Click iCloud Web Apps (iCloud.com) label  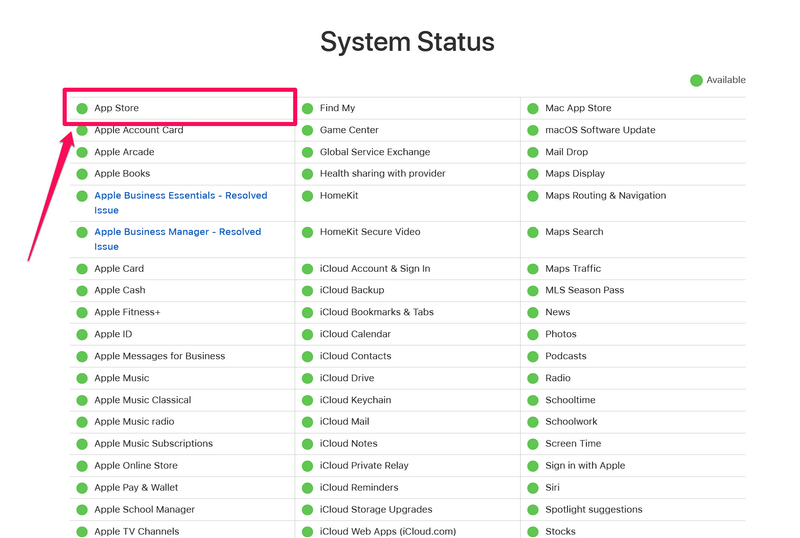(388, 531)
